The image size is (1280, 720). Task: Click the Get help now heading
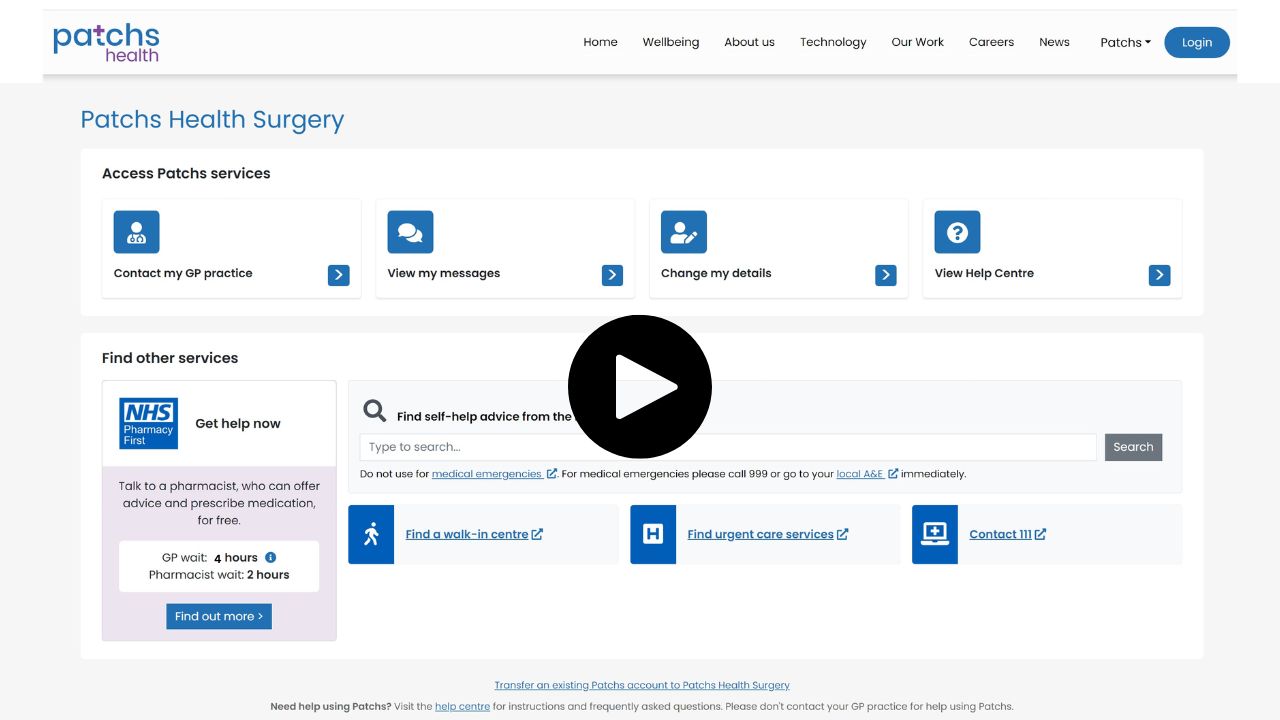238,423
